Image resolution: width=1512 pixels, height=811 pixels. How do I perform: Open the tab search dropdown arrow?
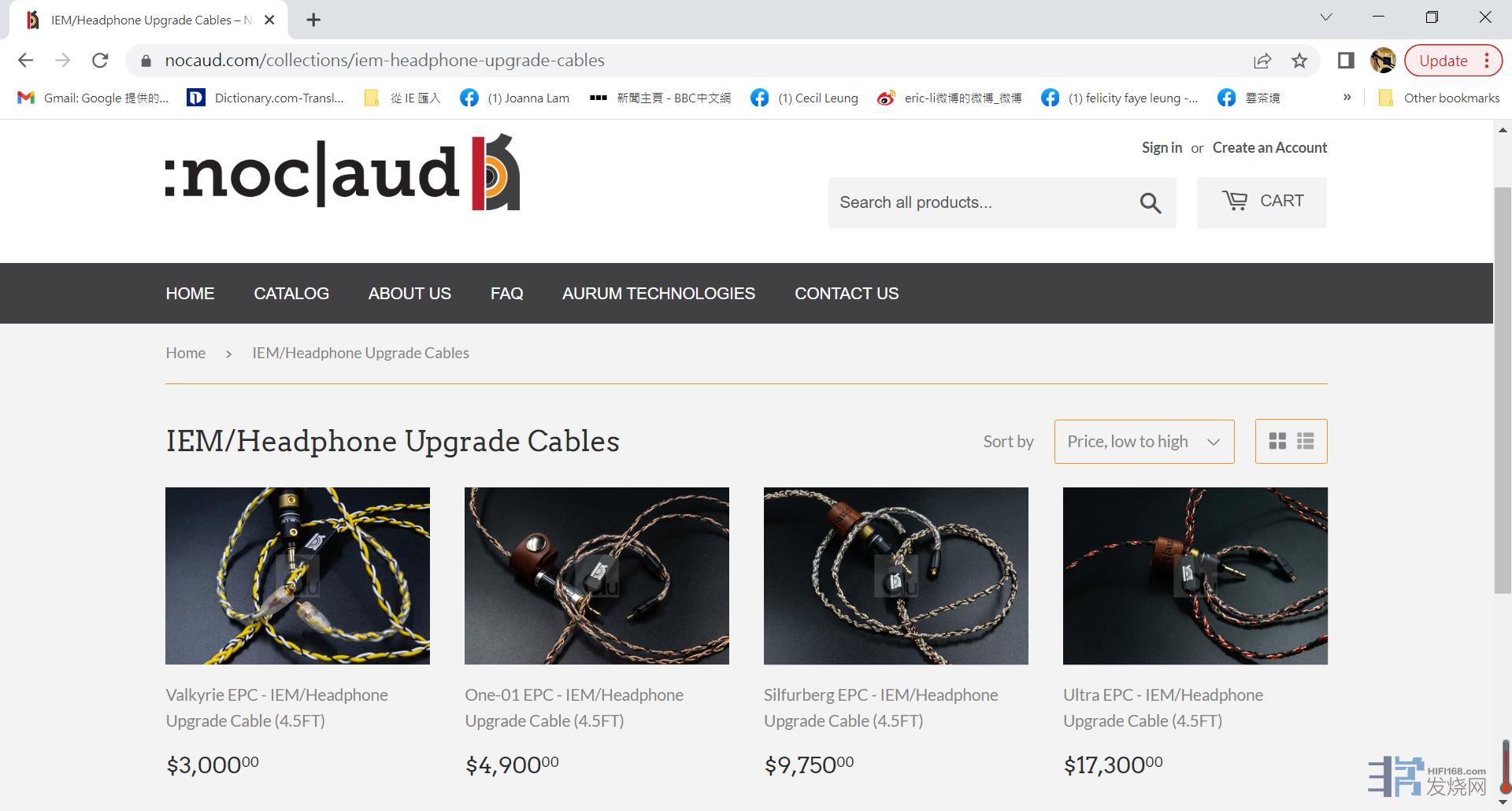pos(1326,17)
